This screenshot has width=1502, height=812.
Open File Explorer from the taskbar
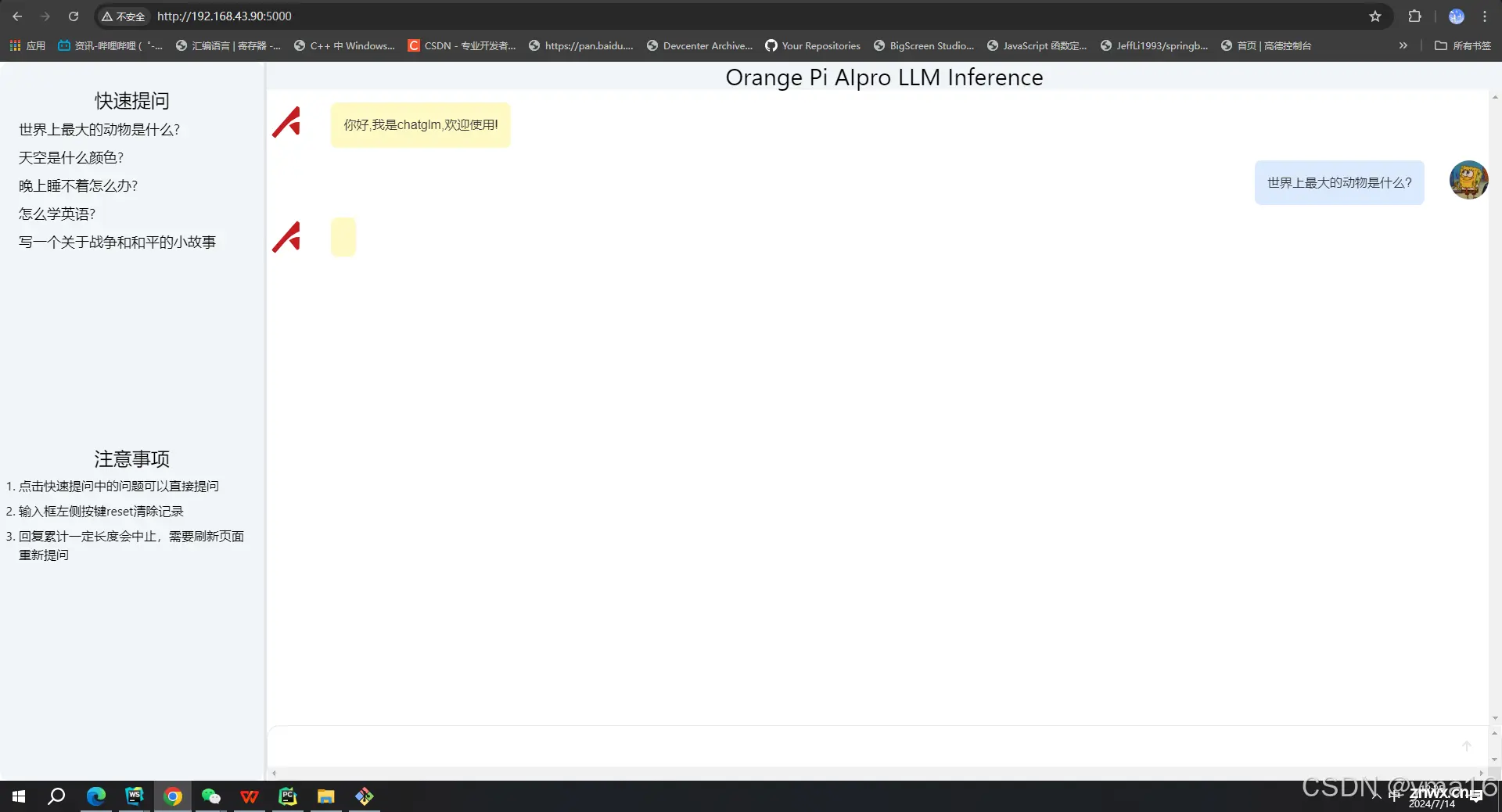(326, 796)
